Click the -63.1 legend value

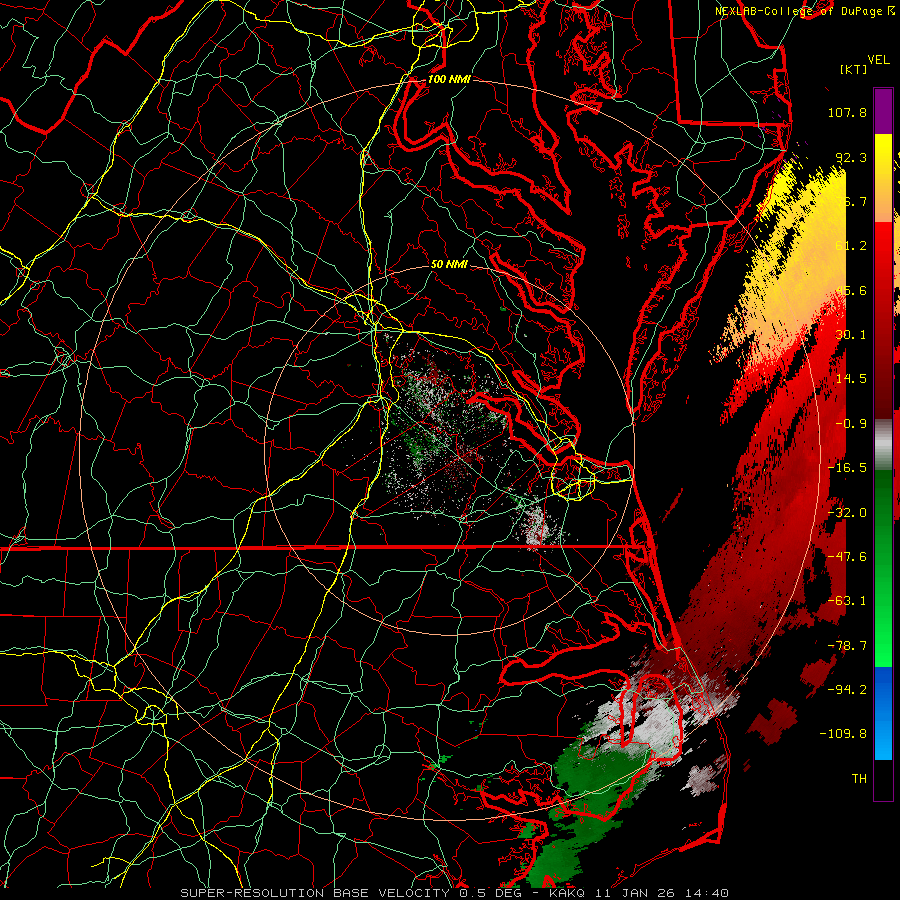[x=847, y=601]
